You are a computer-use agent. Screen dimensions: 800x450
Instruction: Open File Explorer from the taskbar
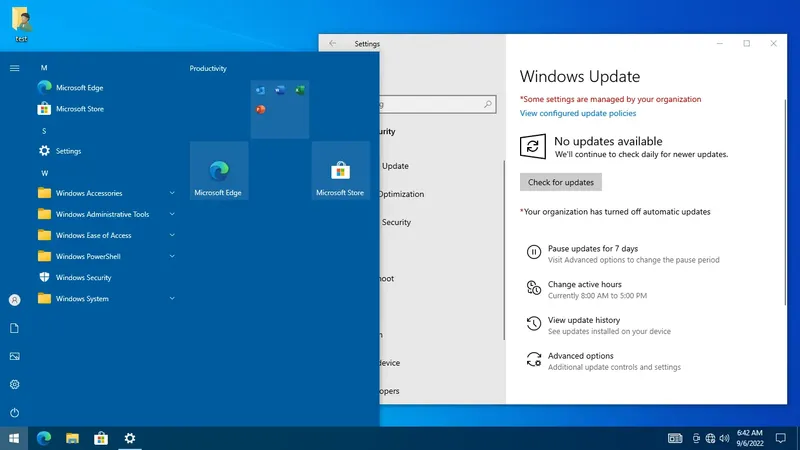pos(72,438)
